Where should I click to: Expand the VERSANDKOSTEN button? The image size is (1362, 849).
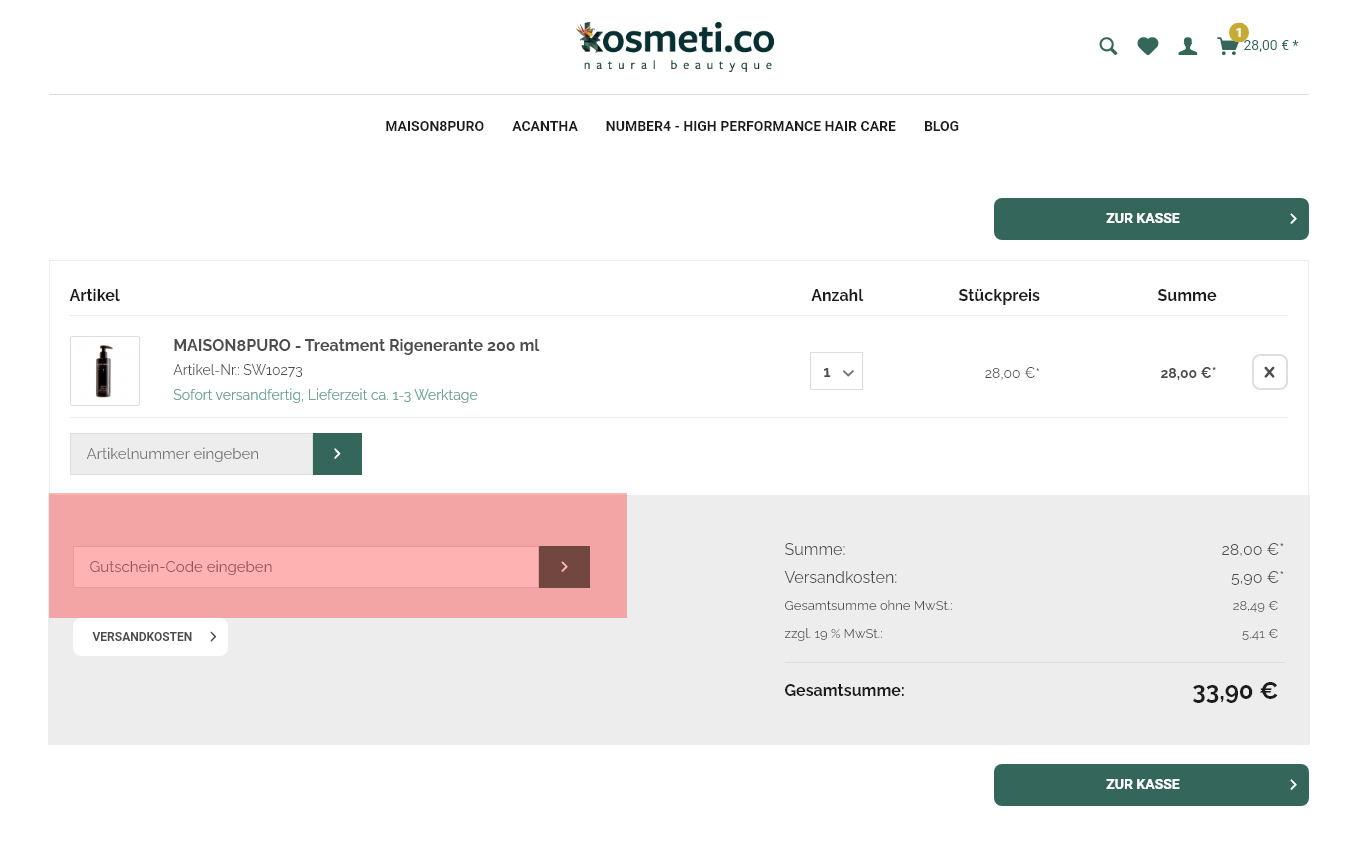coord(150,637)
